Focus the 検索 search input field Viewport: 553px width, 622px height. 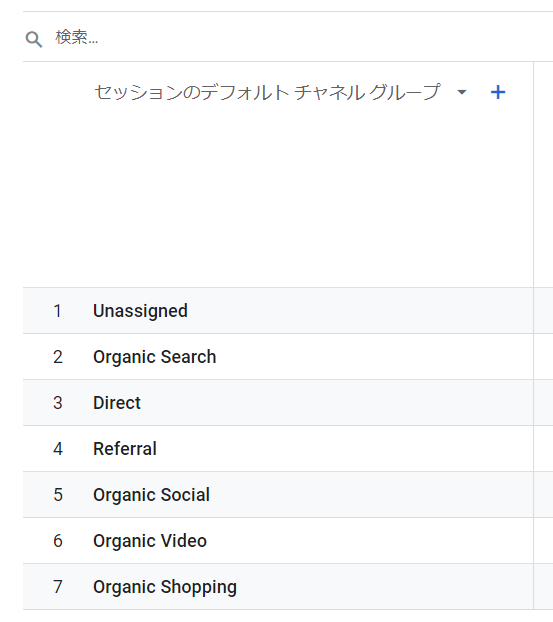[x=301, y=37]
